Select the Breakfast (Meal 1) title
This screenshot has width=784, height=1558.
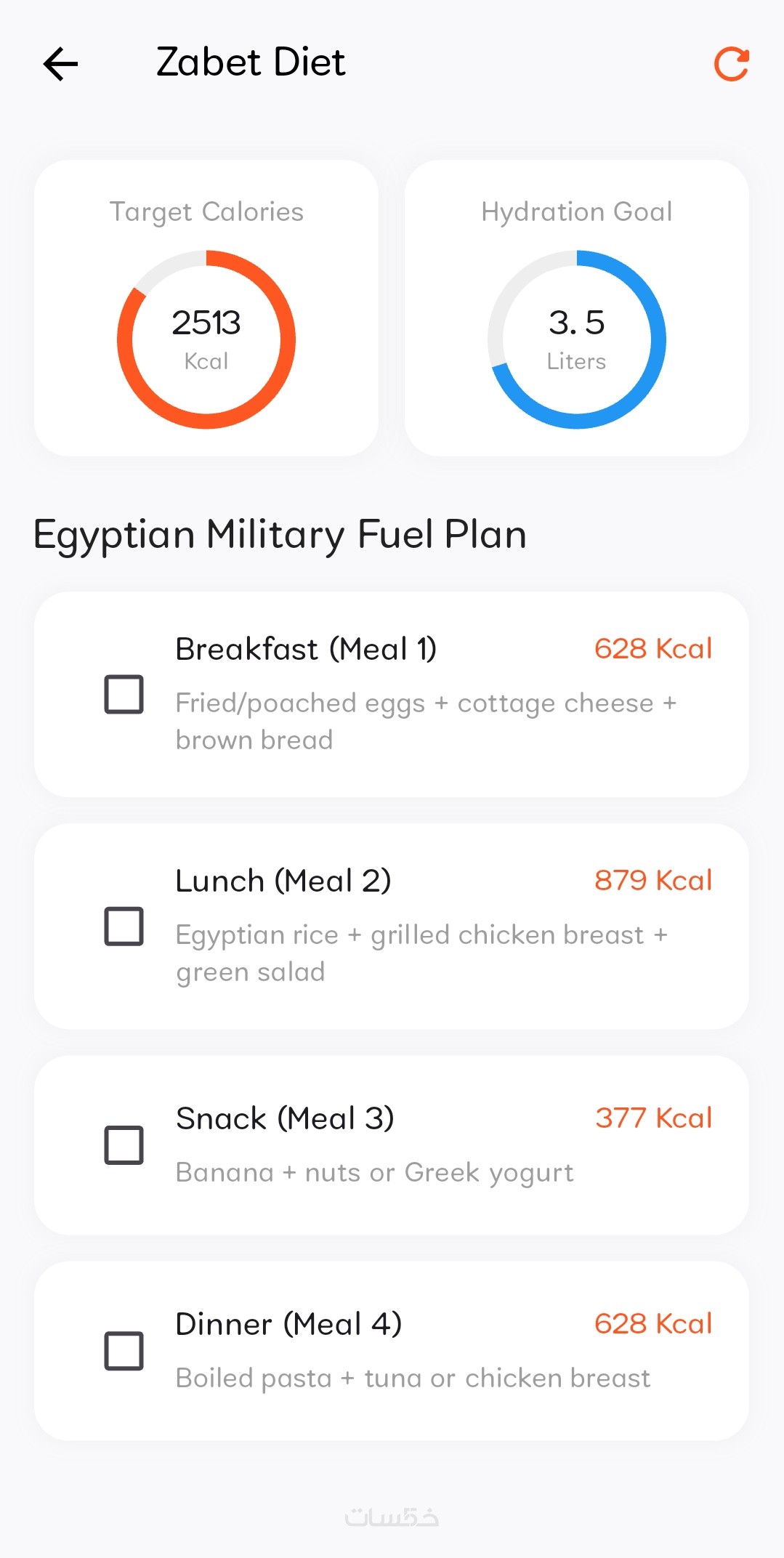point(306,649)
